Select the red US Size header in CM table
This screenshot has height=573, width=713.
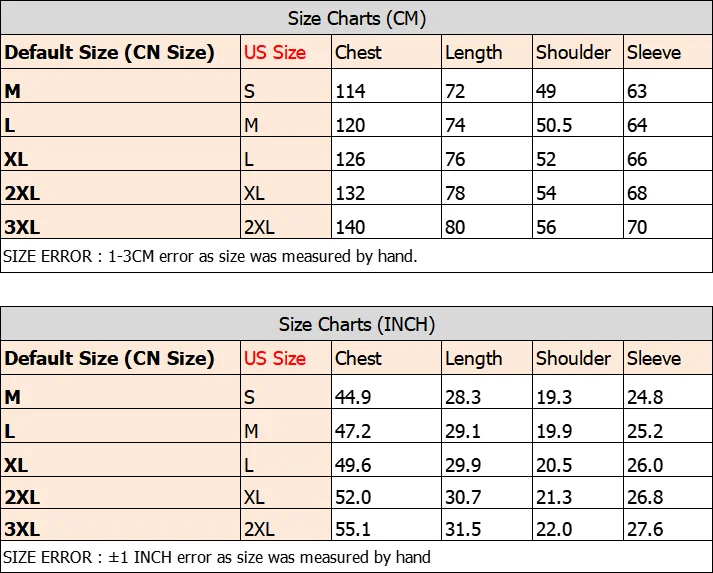pyautogui.click(x=275, y=52)
